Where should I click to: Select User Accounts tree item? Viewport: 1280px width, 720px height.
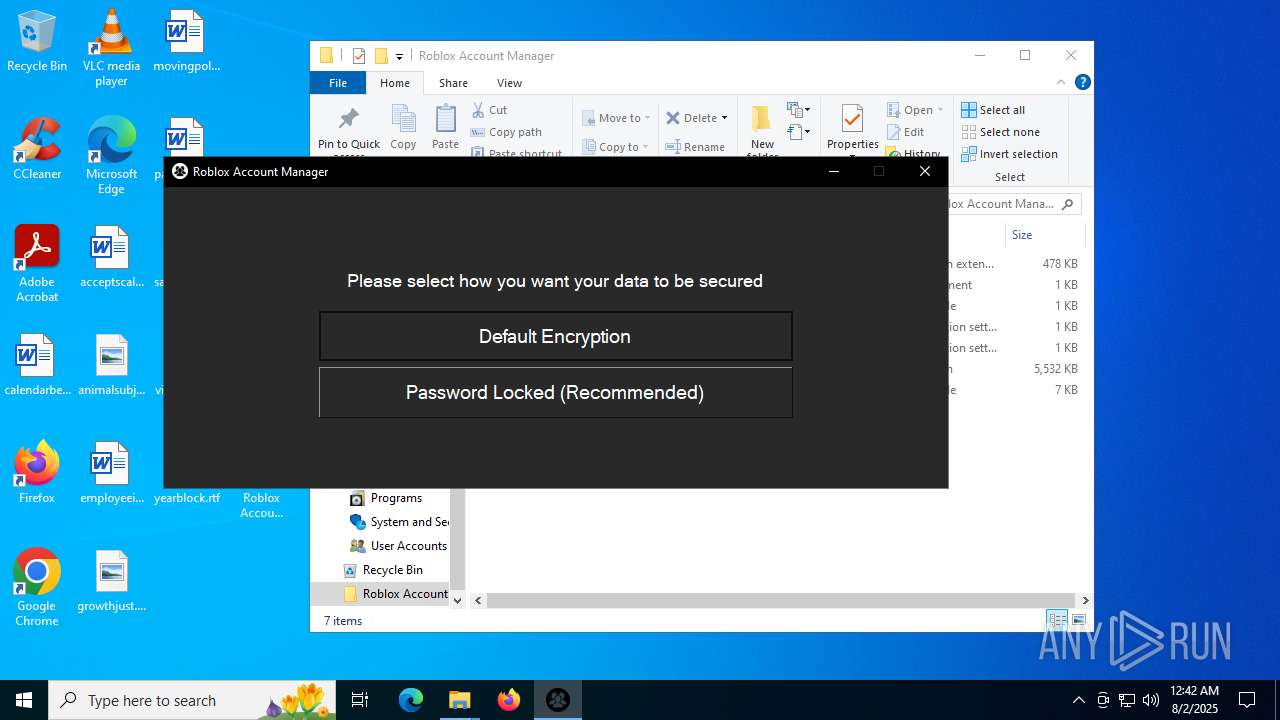[398, 546]
